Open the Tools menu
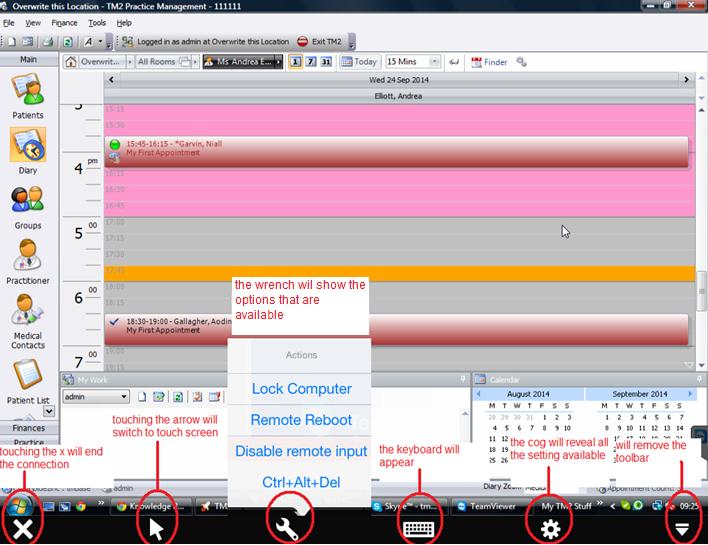The width and height of the screenshot is (708, 545). pyautogui.click(x=97, y=23)
